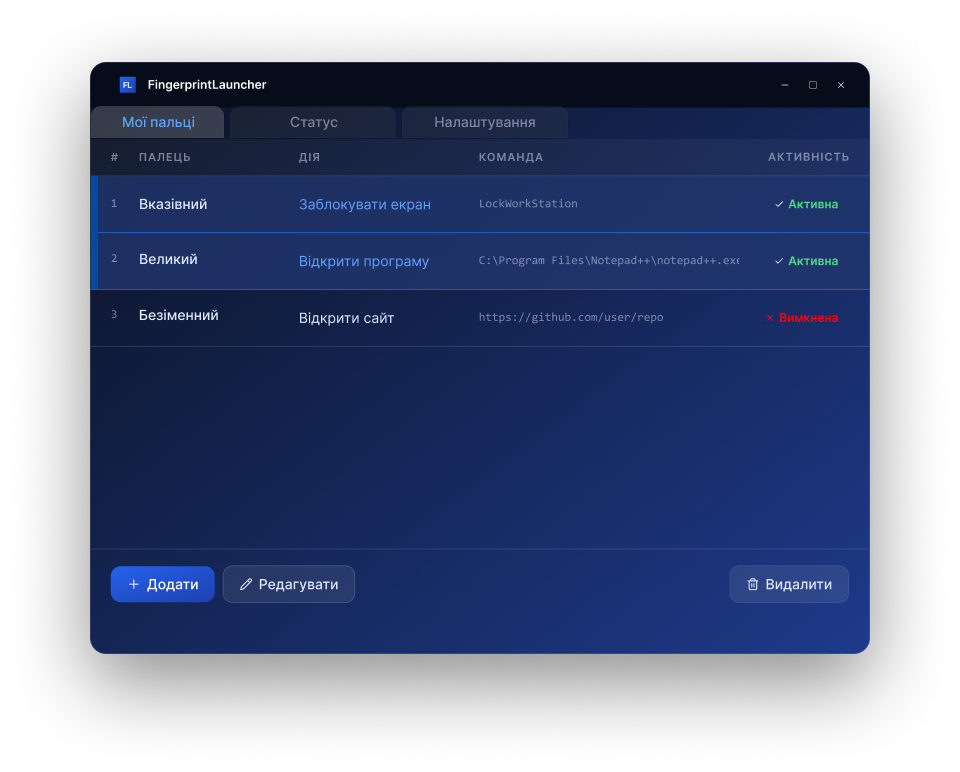This screenshot has width=960, height=772.
Task: Minimize the FingerprintLauncher window
Action: (785, 85)
